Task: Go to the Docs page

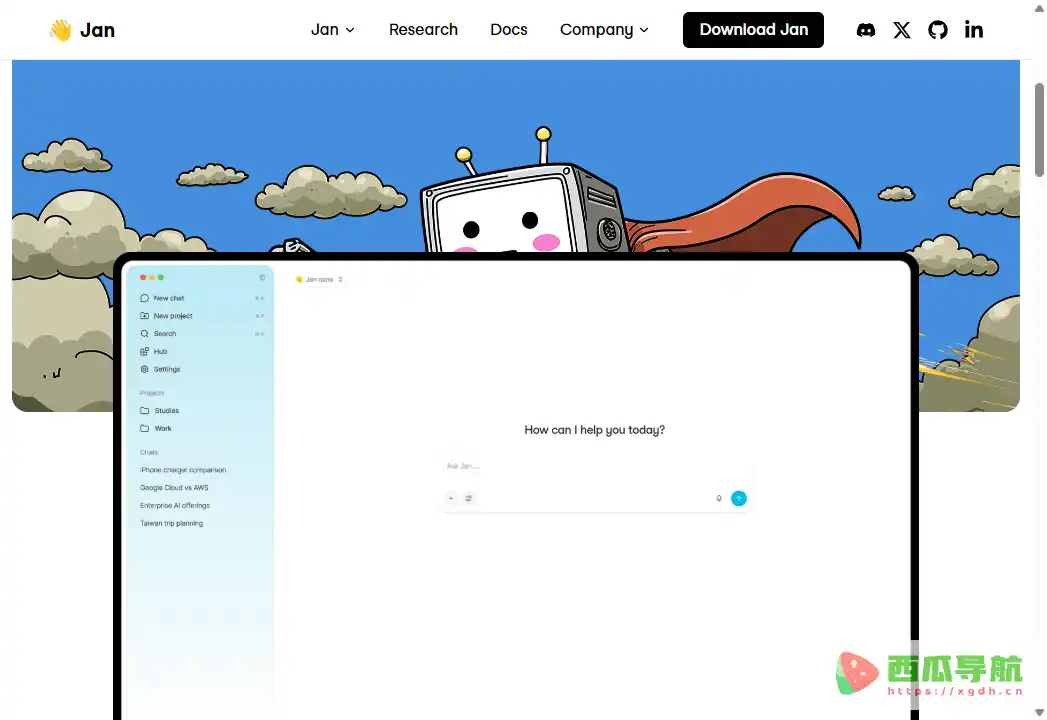Action: (x=509, y=30)
